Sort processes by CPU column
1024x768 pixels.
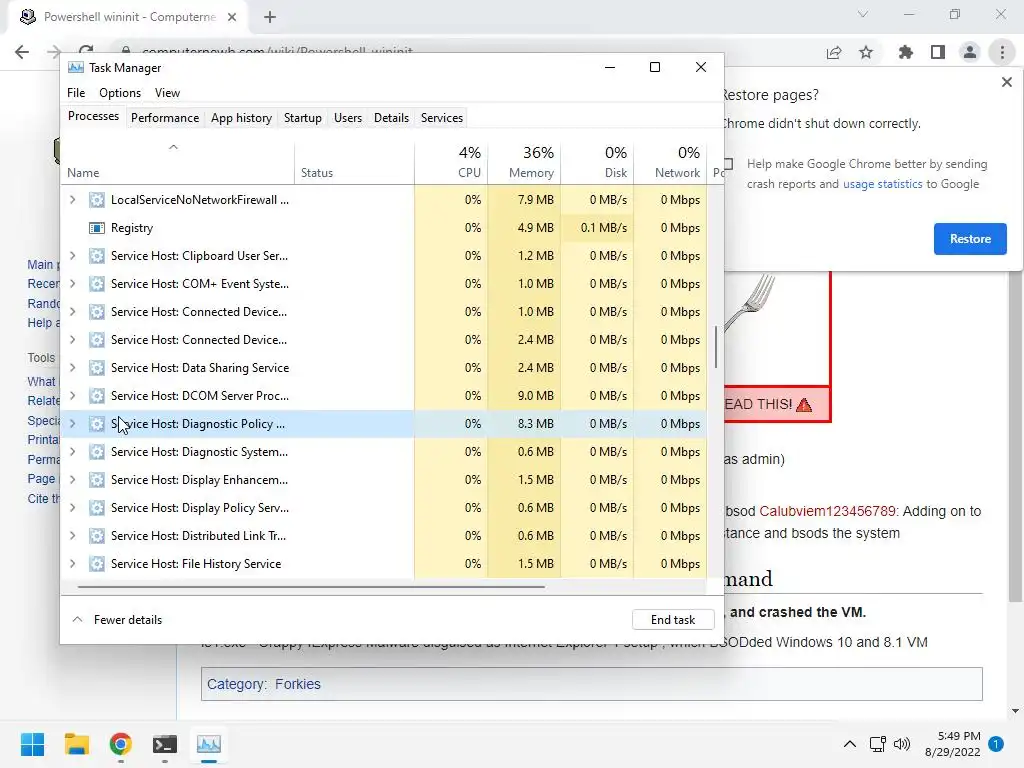451,163
